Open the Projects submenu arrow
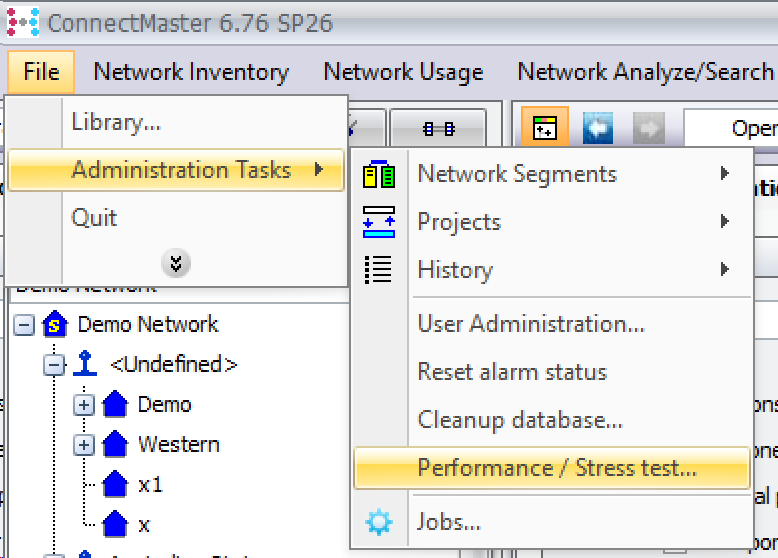Image resolution: width=778 pixels, height=558 pixels. tap(724, 221)
